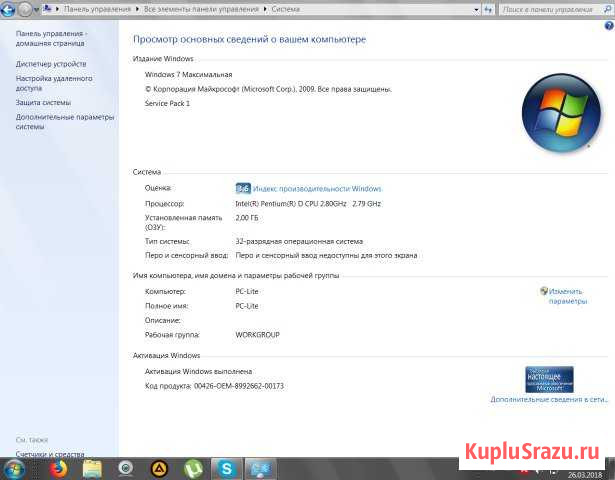Open the address bar history dropdown
This screenshot has height=480, width=615.
(x=476, y=9)
